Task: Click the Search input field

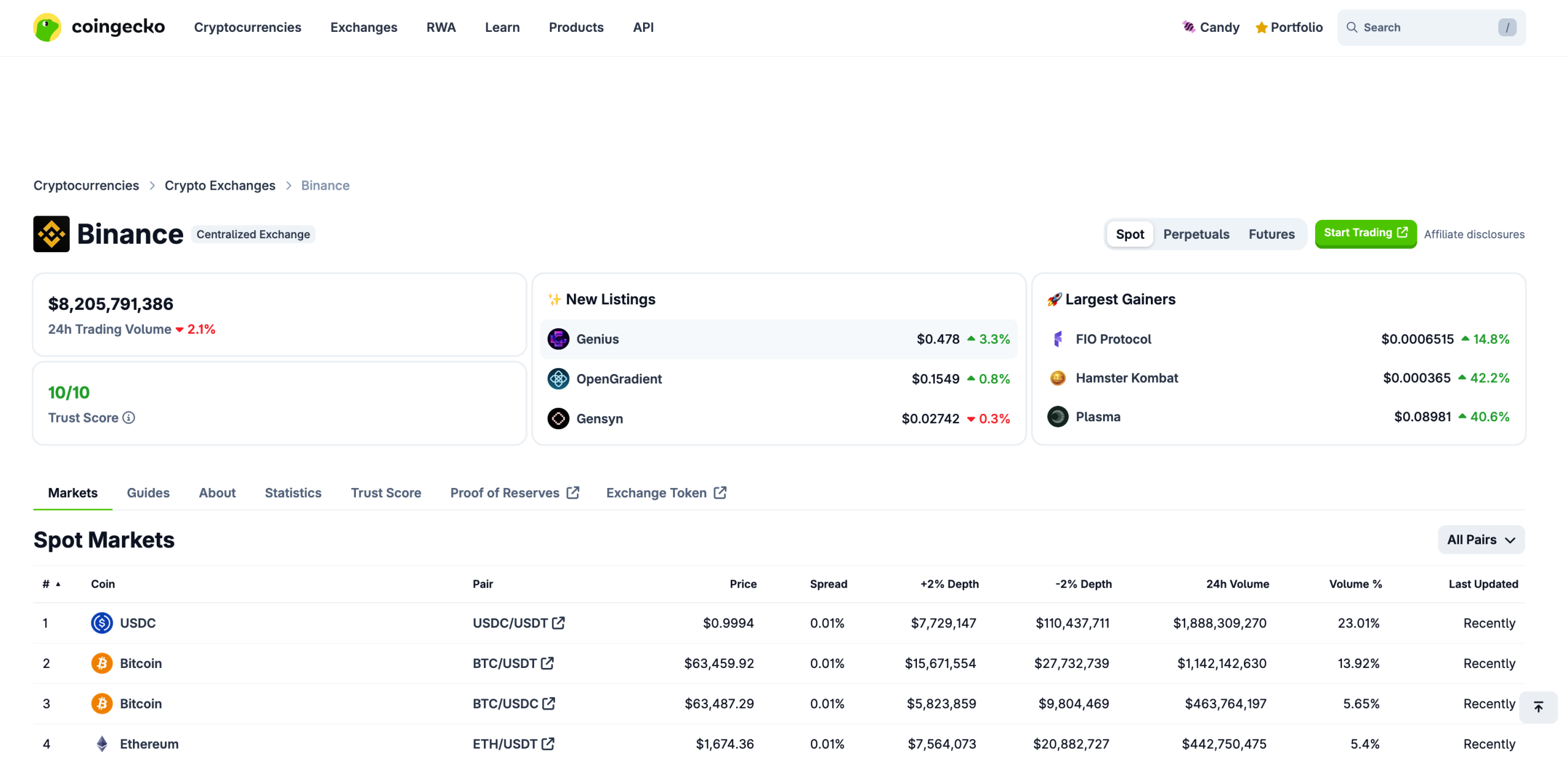Action: [1431, 28]
